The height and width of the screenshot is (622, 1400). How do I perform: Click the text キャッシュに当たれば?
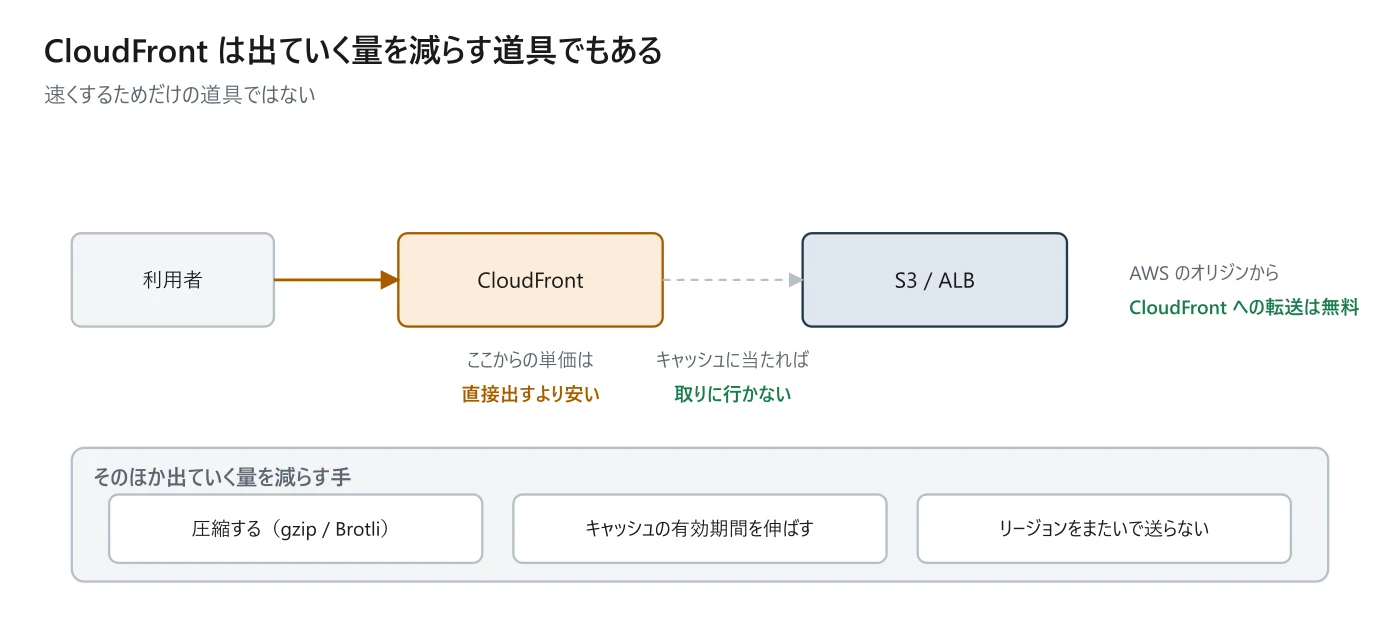click(732, 360)
